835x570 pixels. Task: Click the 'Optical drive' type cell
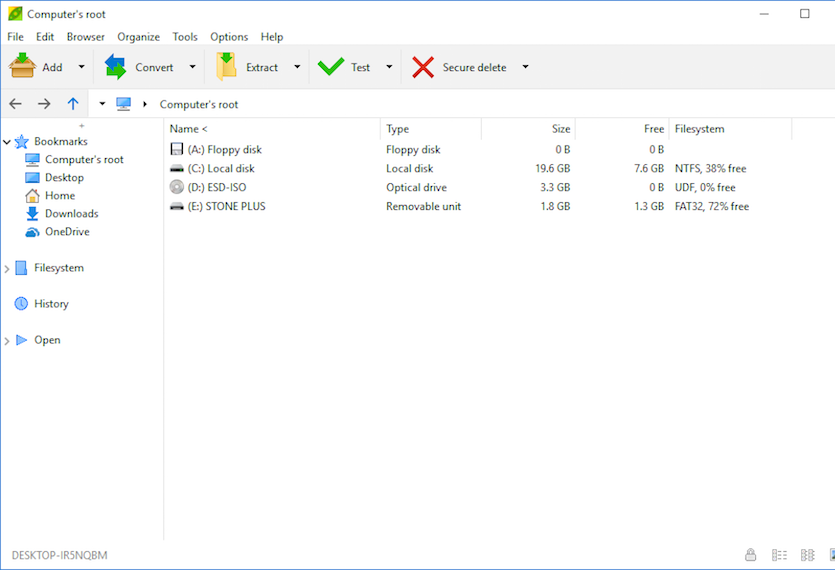pyautogui.click(x=416, y=188)
